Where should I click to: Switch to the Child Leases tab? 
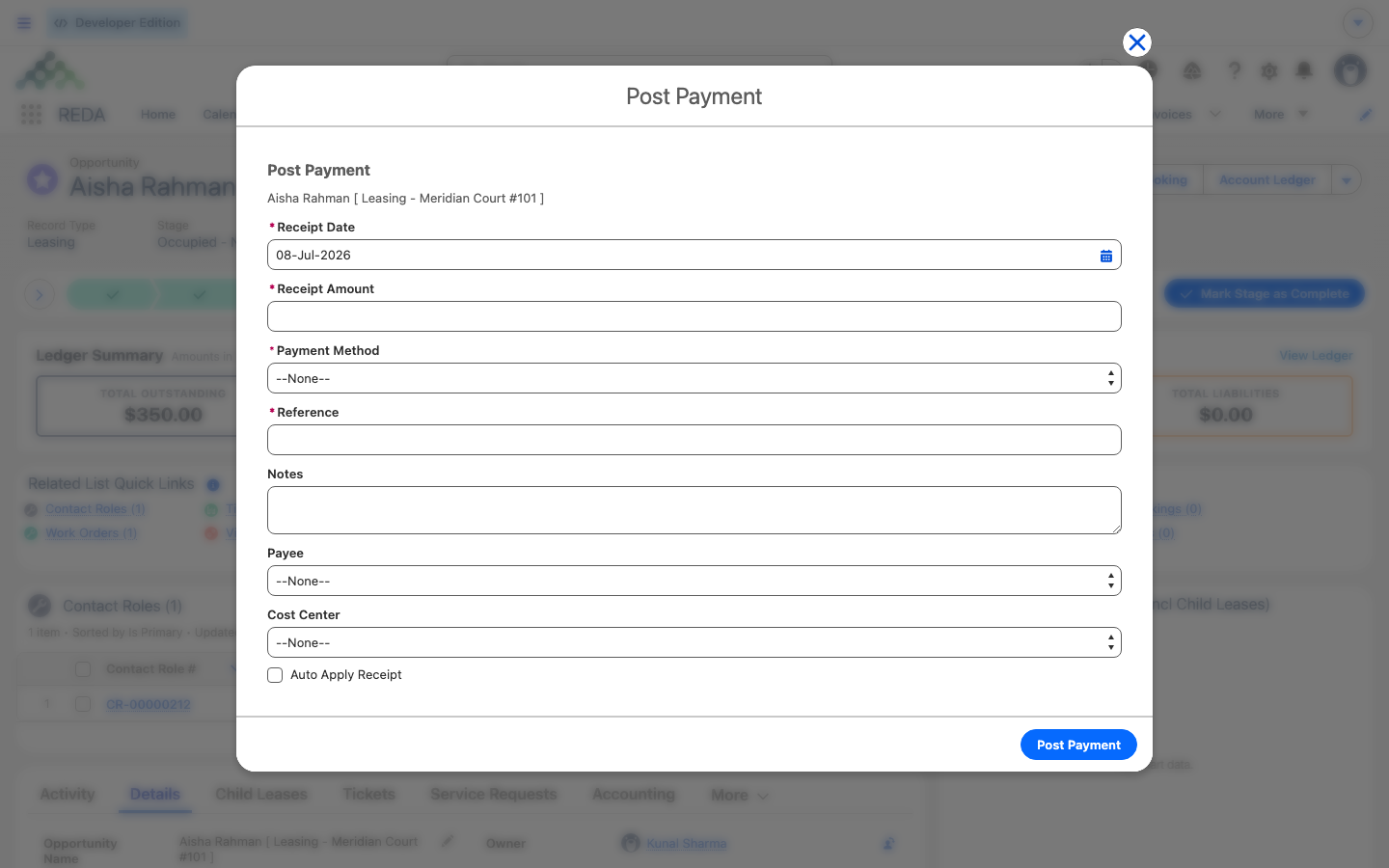tap(261, 795)
